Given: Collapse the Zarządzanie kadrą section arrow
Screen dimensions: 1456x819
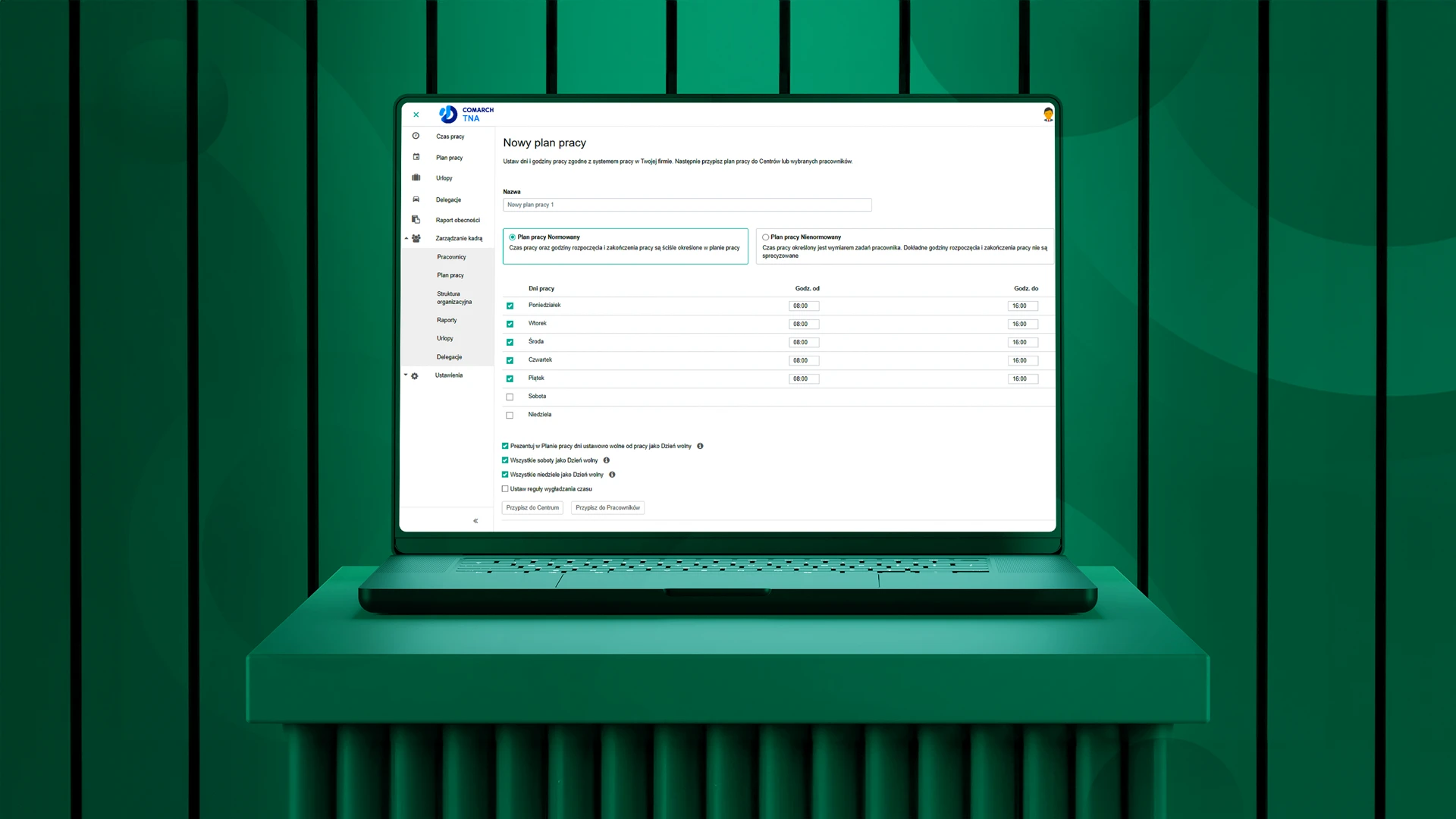Looking at the screenshot, I should tap(406, 238).
